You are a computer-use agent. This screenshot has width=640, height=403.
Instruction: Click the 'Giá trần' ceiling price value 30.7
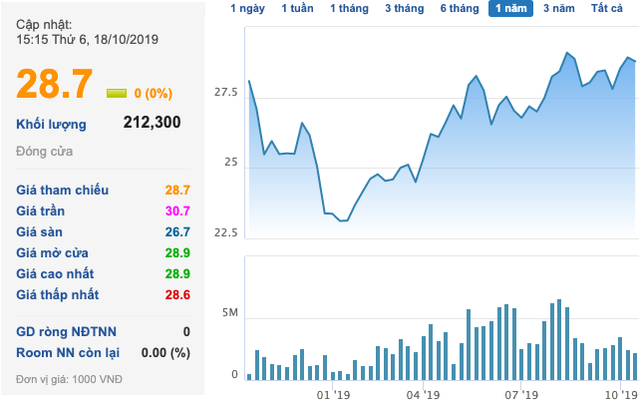[x=178, y=210]
